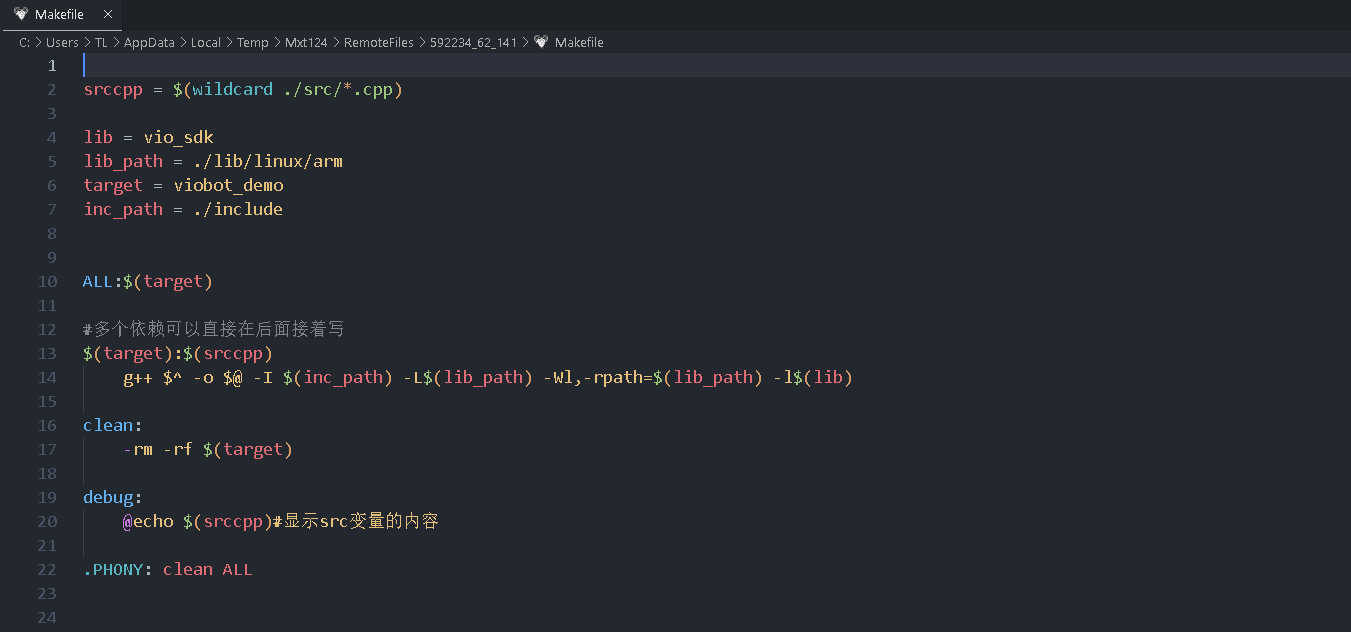This screenshot has width=1351, height=632.
Task: Click 'g++' command on line 14
Action: click(138, 377)
